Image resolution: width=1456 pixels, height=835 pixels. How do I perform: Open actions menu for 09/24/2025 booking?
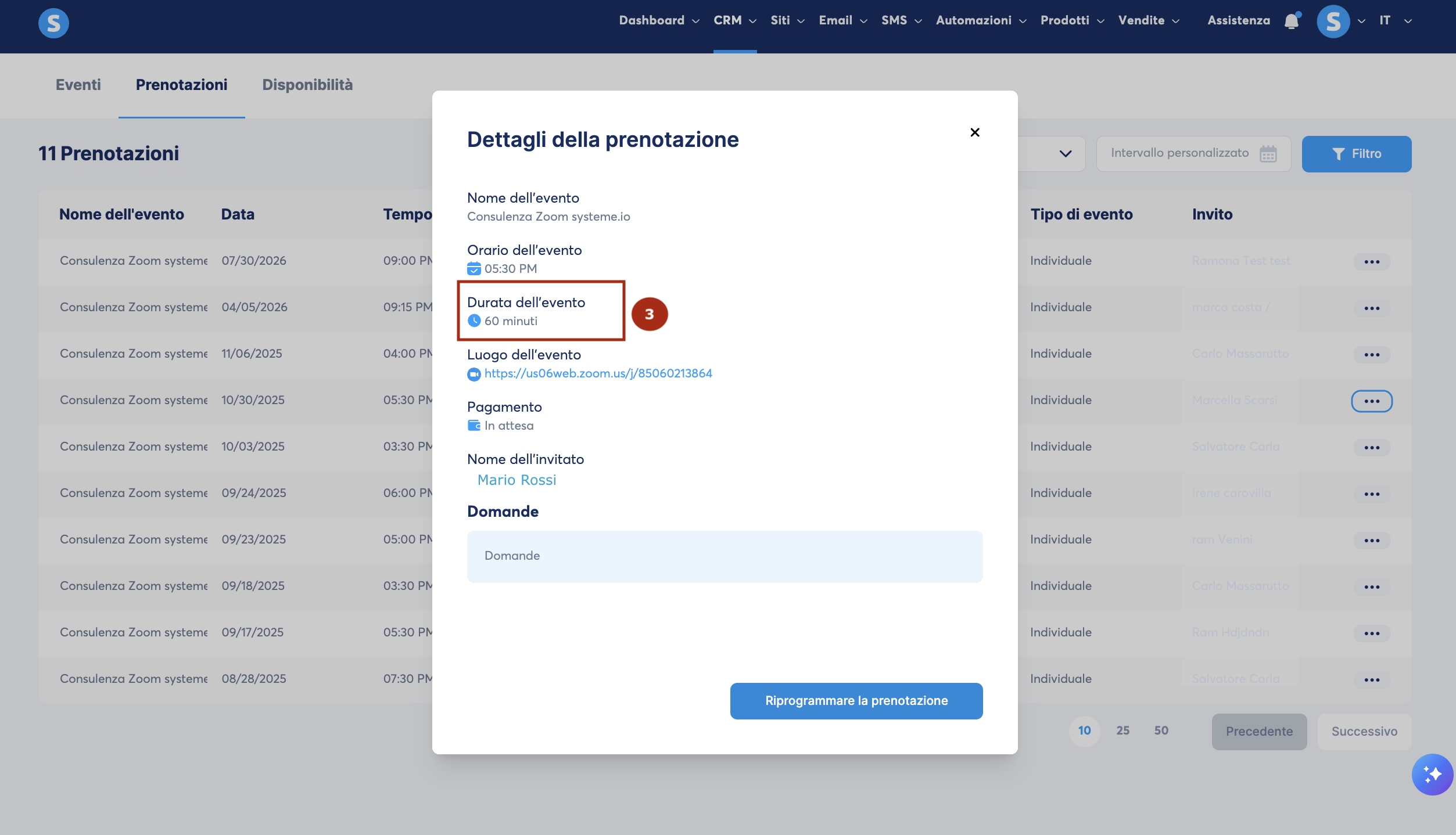(1372, 494)
